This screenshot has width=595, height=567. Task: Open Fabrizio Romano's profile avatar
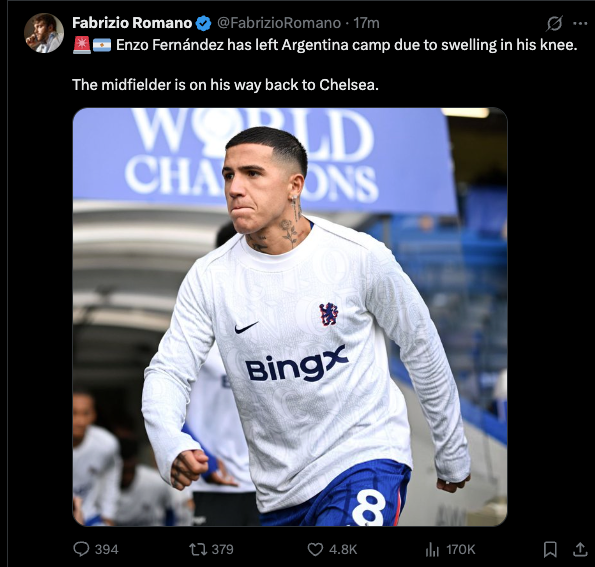click(44, 33)
